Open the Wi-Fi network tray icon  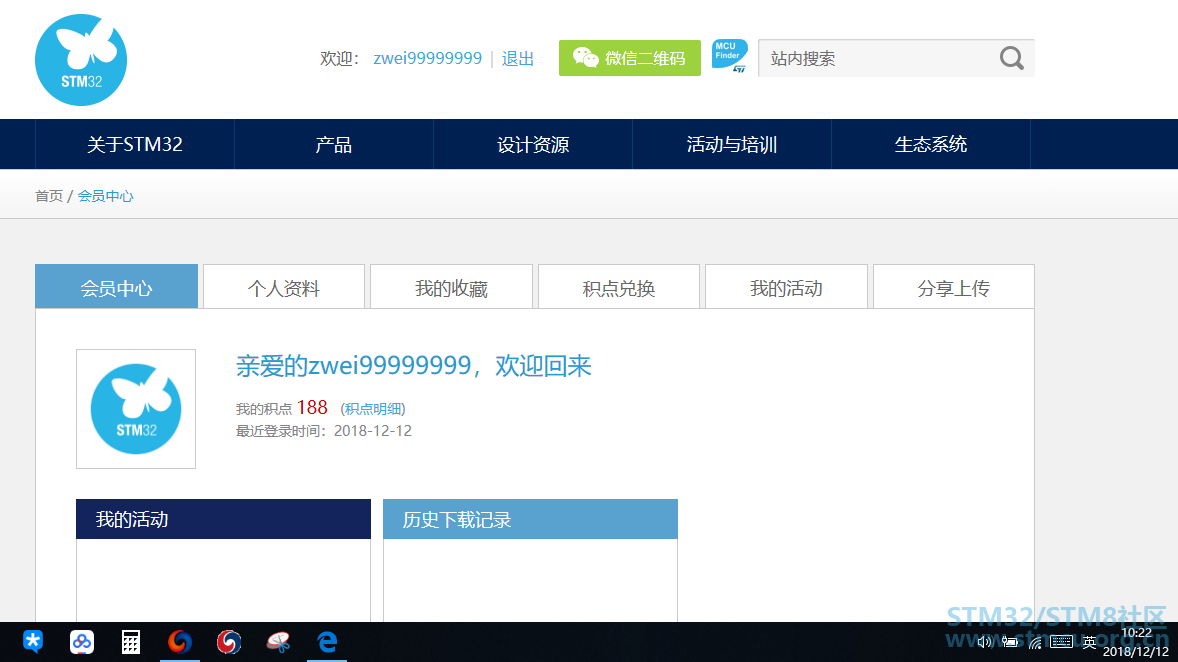[1035, 642]
